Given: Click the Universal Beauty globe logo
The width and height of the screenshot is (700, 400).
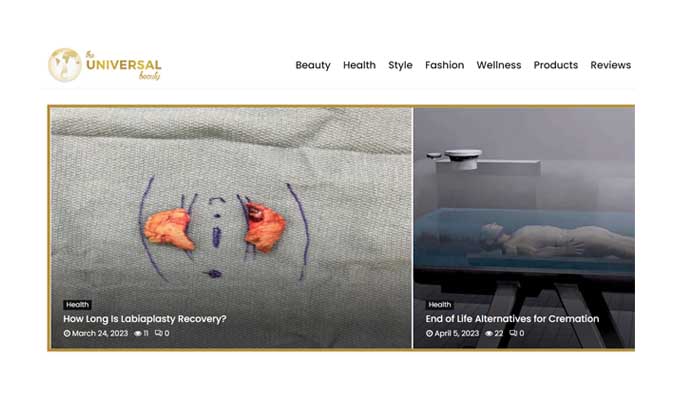Looking at the screenshot, I should [104, 65].
